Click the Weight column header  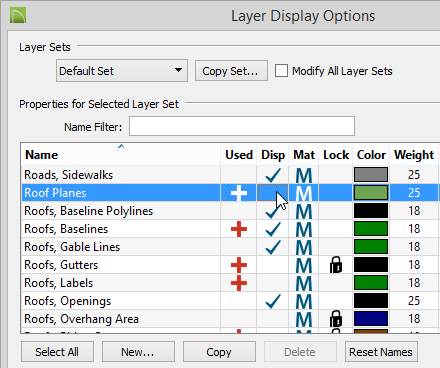coord(414,155)
